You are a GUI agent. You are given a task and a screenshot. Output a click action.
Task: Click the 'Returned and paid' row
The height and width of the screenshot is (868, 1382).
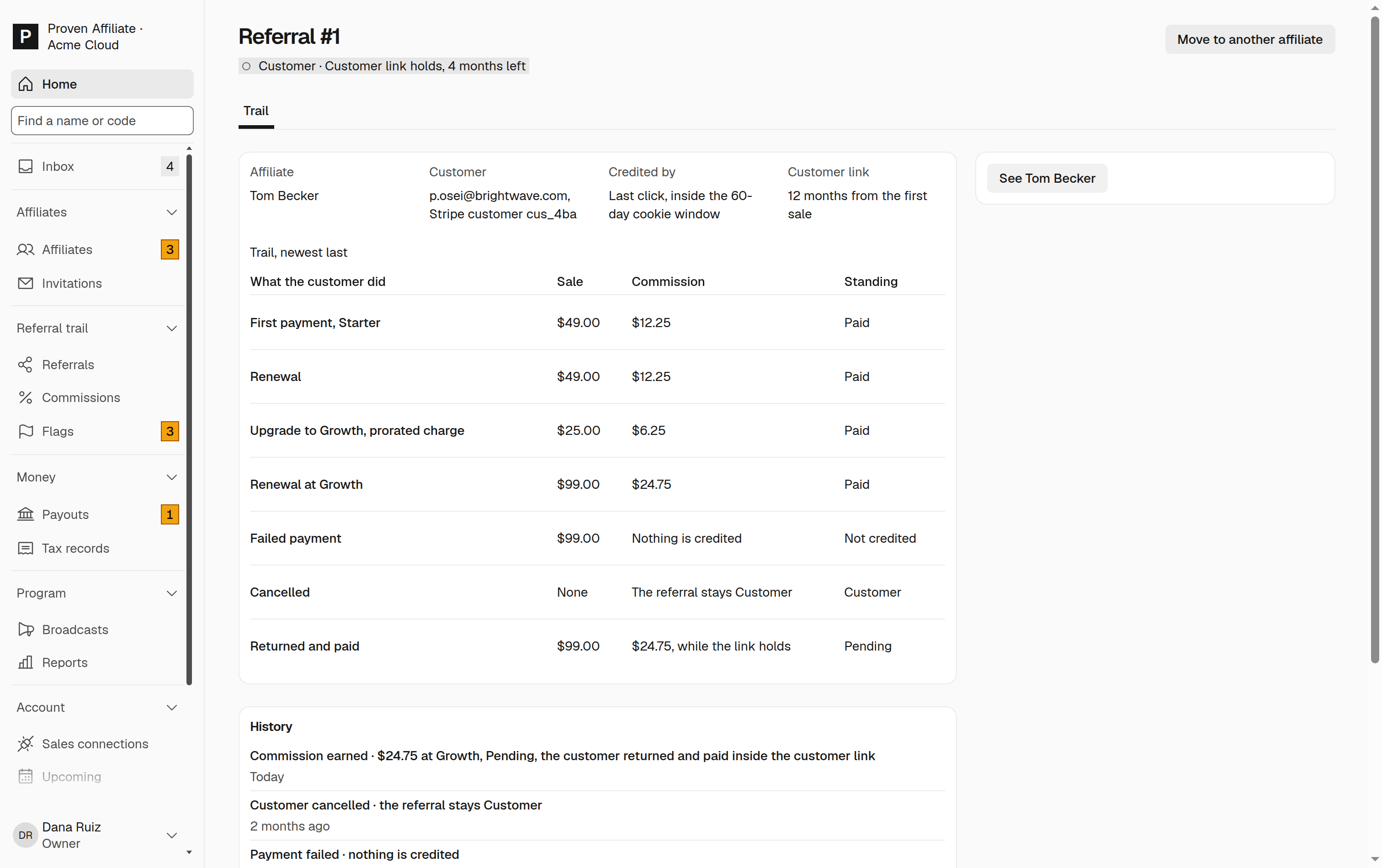coord(597,646)
